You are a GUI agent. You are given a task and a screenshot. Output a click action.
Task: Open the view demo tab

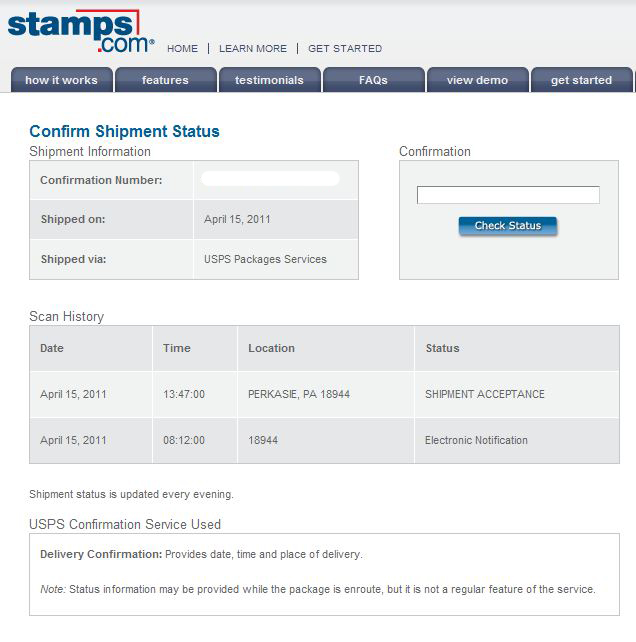[x=478, y=80]
